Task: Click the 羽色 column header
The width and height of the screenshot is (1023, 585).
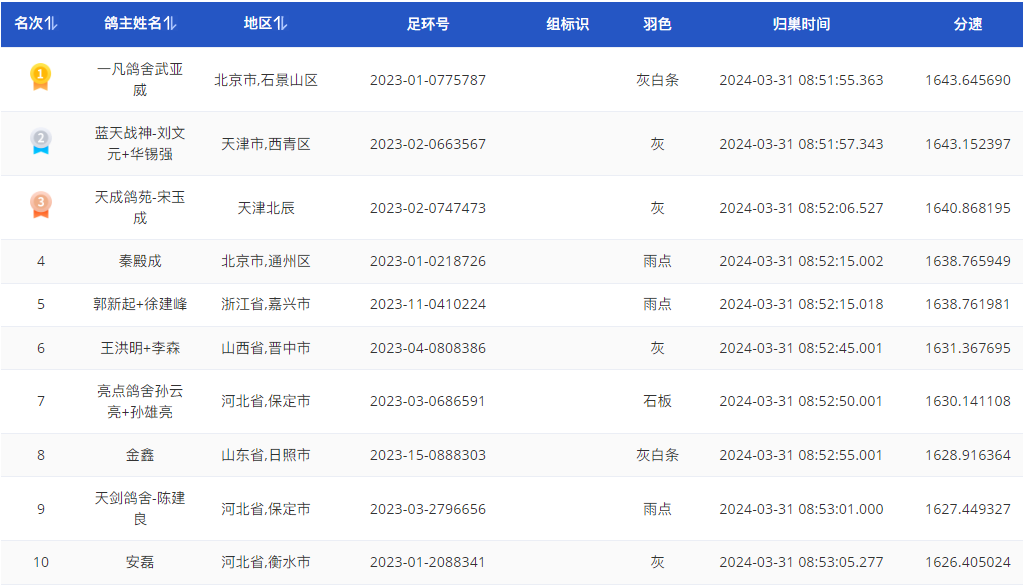Action: 657,24
